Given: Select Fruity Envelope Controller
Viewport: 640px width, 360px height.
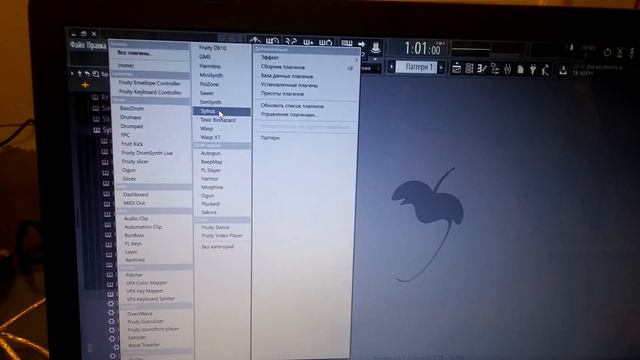Looking at the screenshot, I should (x=149, y=83).
